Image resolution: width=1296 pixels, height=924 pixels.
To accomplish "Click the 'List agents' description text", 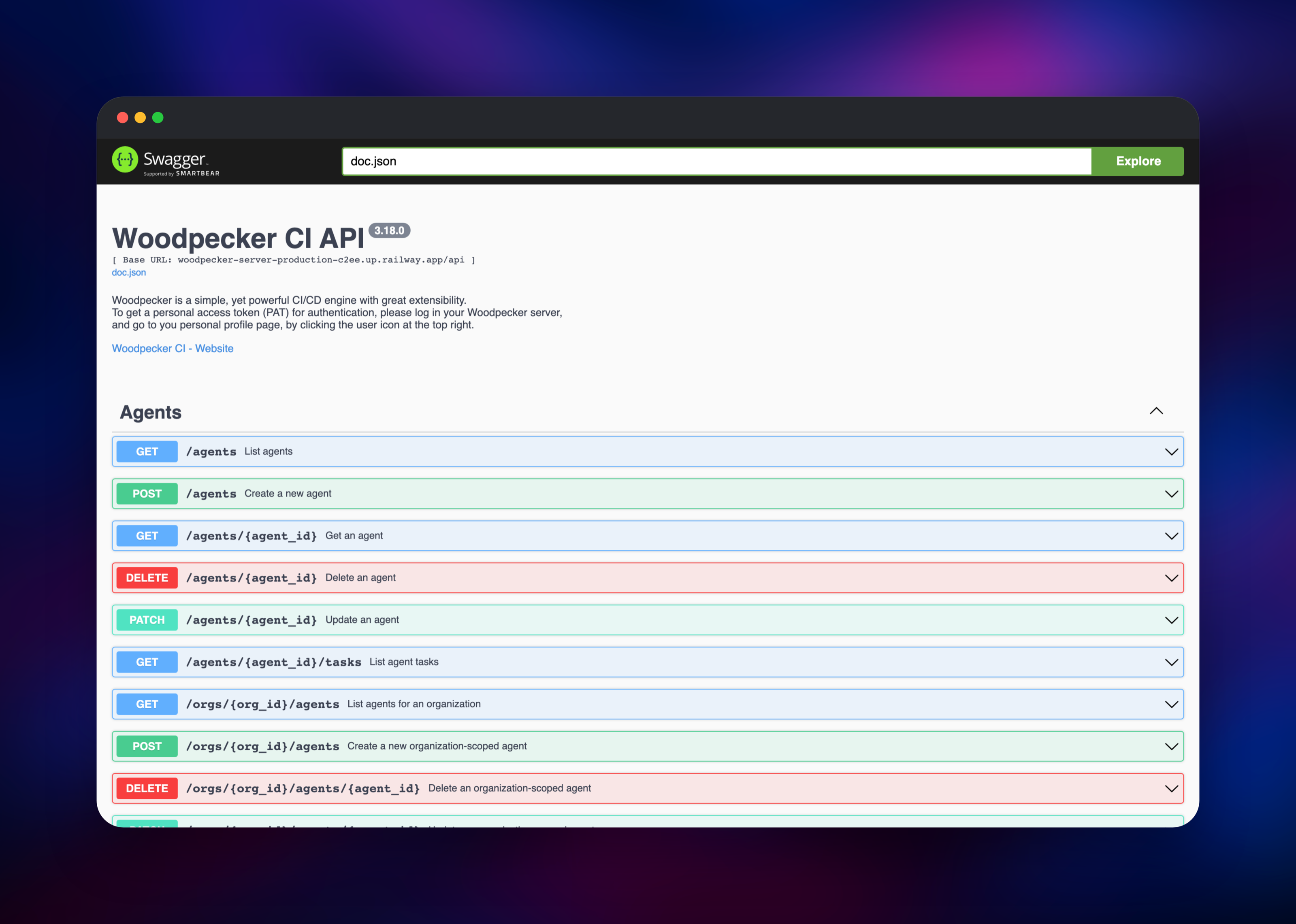I will (269, 451).
